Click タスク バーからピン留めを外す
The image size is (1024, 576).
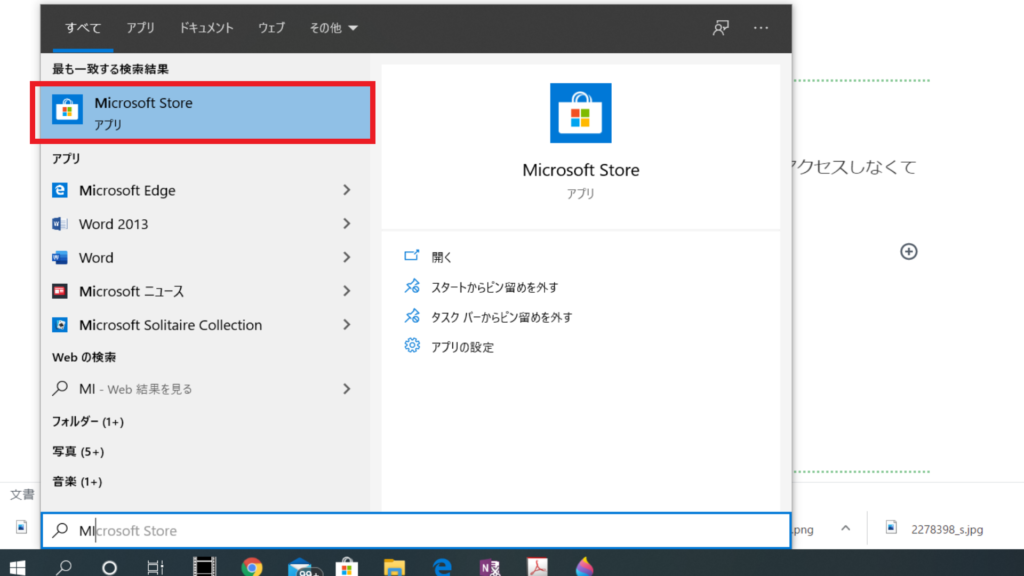click(x=502, y=317)
